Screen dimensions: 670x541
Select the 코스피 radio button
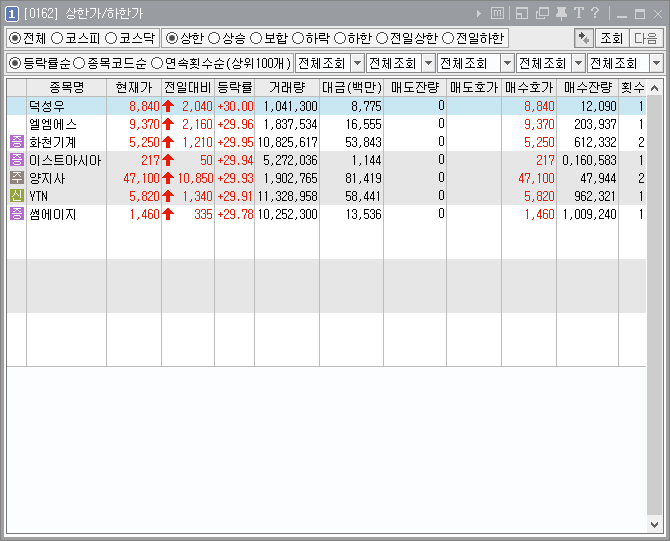[57, 38]
